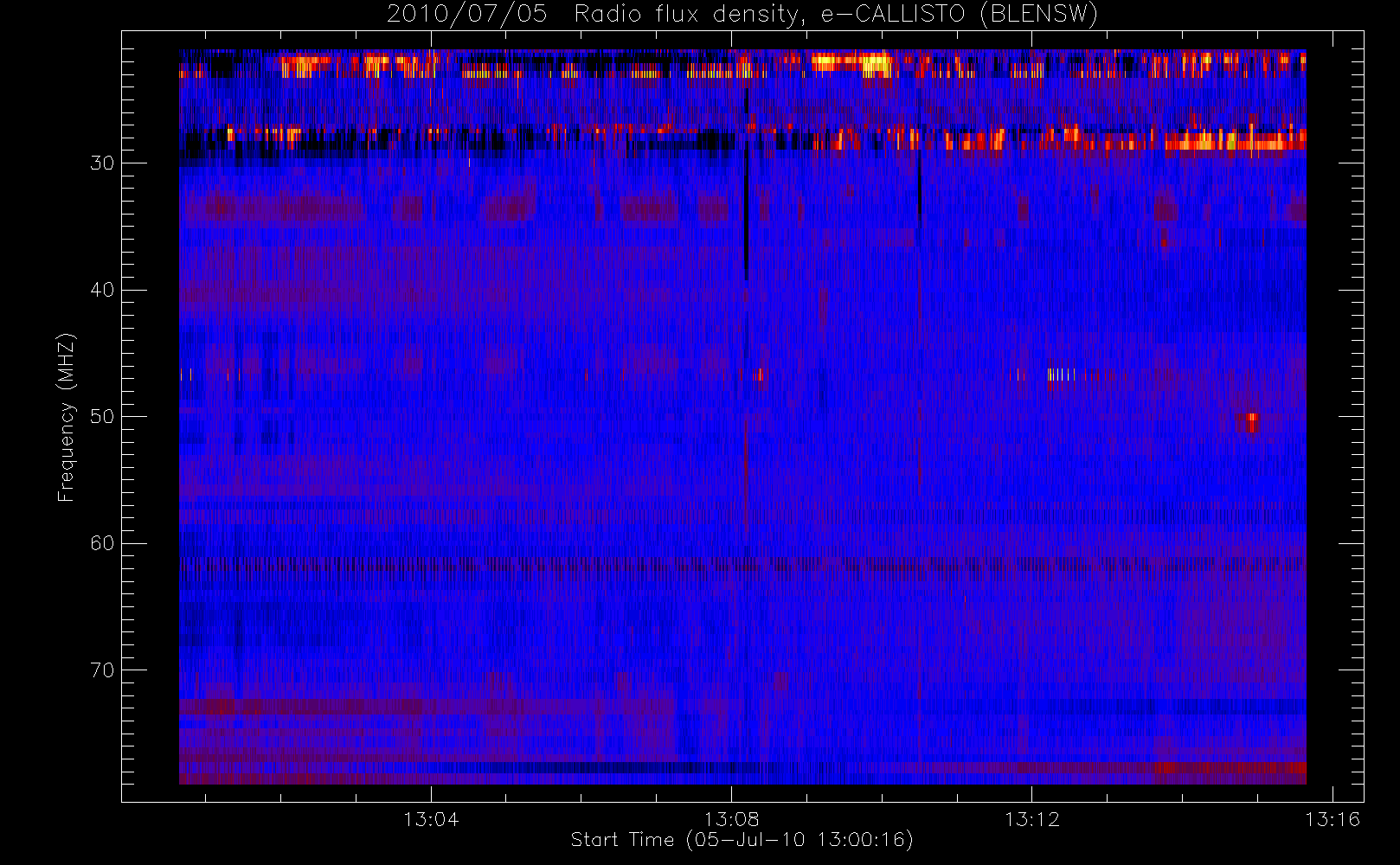Select the 'Frequency (MHZ)' y-axis label
Image resolution: width=1400 pixels, height=865 pixels.
[66, 417]
